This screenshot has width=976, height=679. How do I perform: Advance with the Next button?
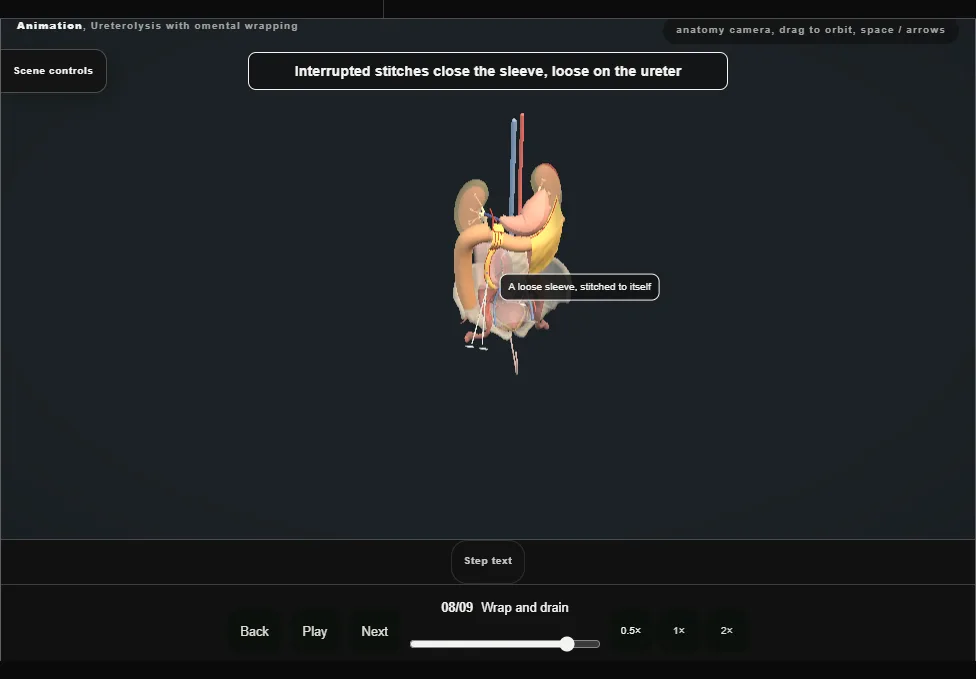(375, 631)
